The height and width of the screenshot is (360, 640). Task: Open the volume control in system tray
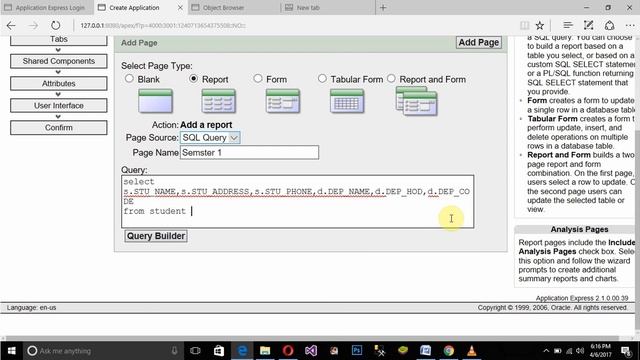580,351
